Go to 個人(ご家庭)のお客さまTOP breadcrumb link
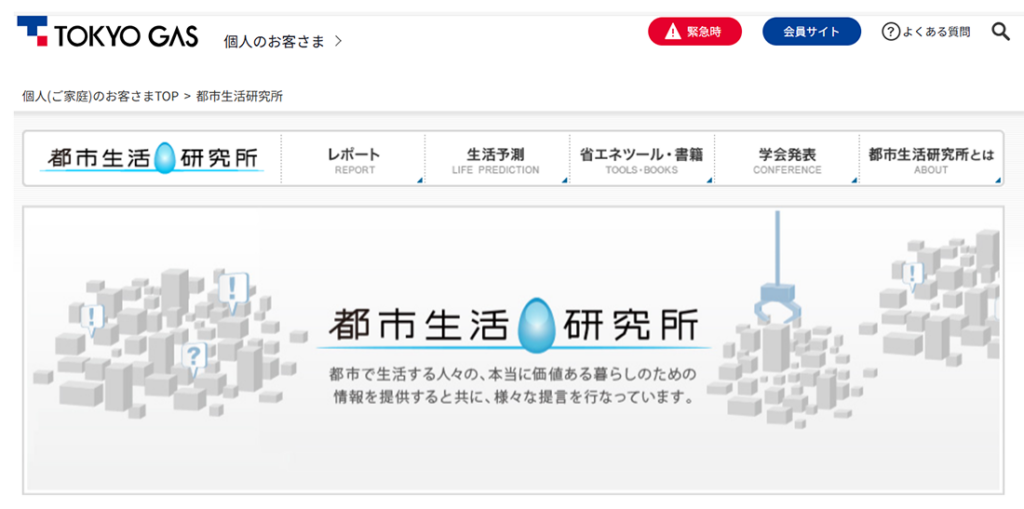This screenshot has width=1024, height=509. [100, 96]
